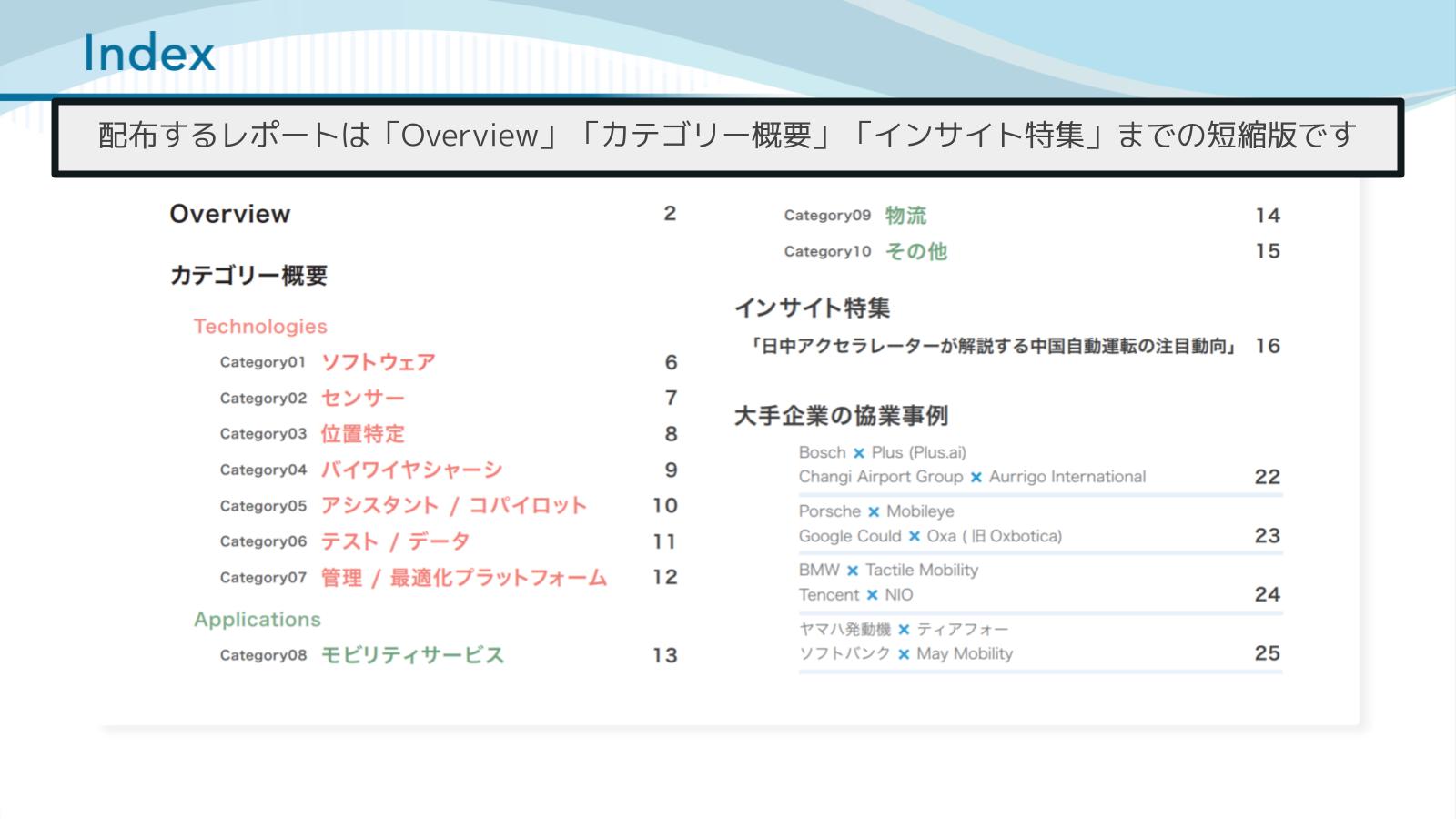This screenshot has height=819, width=1456.
Task: Select Bosch × Plus (Plus.ai) line
Action: tap(883, 452)
